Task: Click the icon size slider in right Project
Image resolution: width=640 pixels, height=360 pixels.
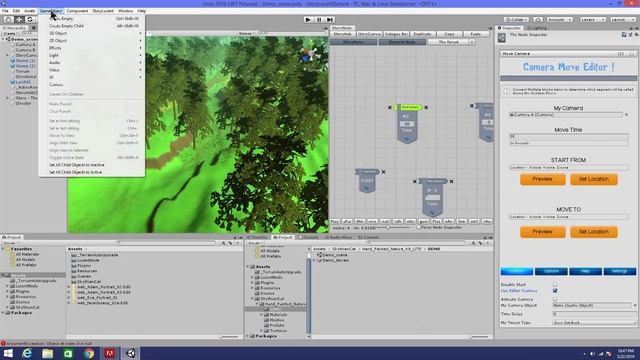Action: (480, 337)
